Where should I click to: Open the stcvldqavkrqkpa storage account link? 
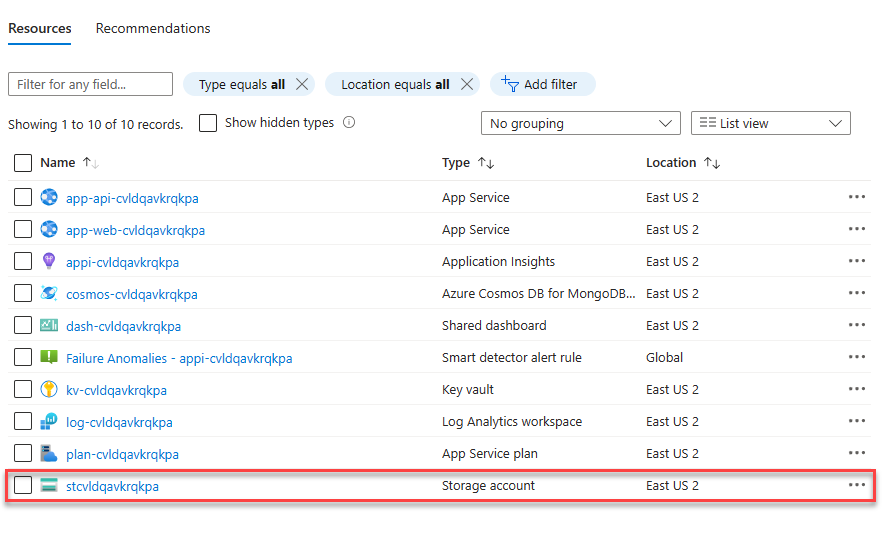tap(112, 486)
